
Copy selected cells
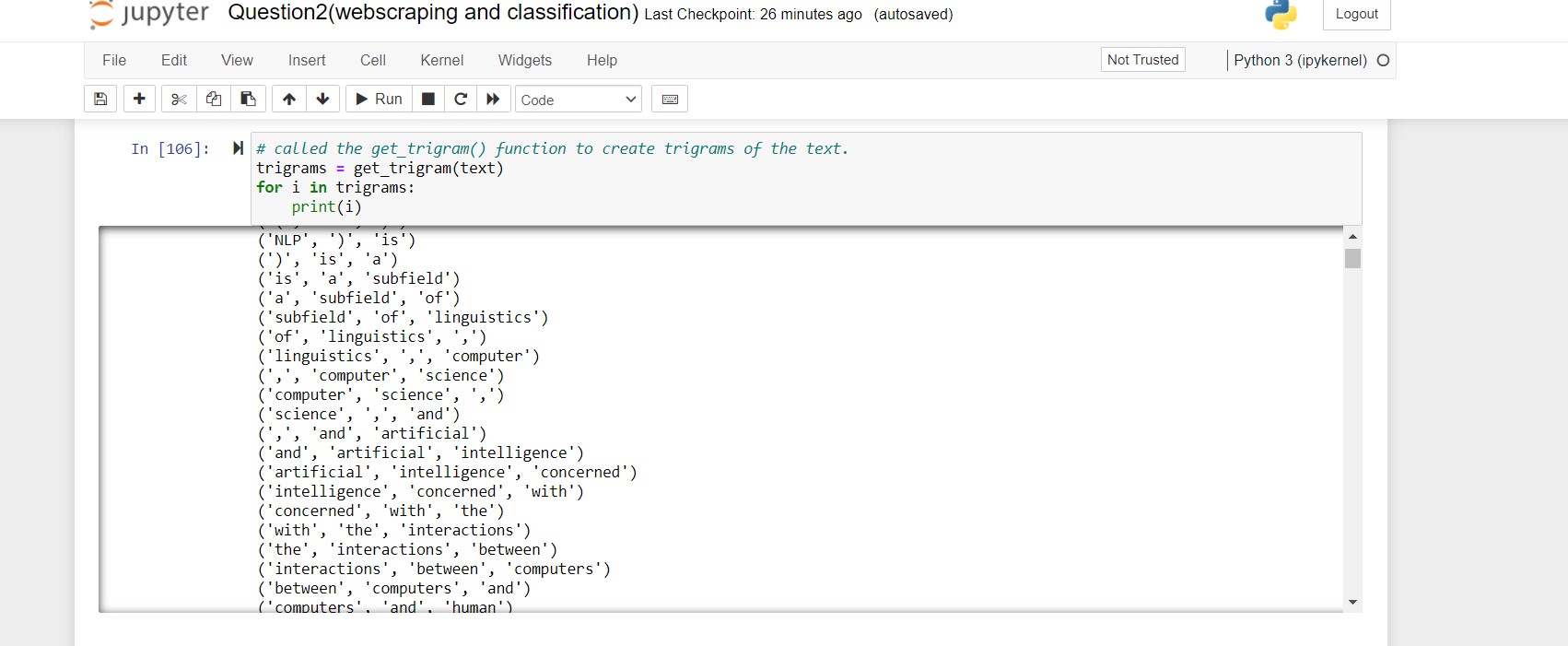pos(214,99)
